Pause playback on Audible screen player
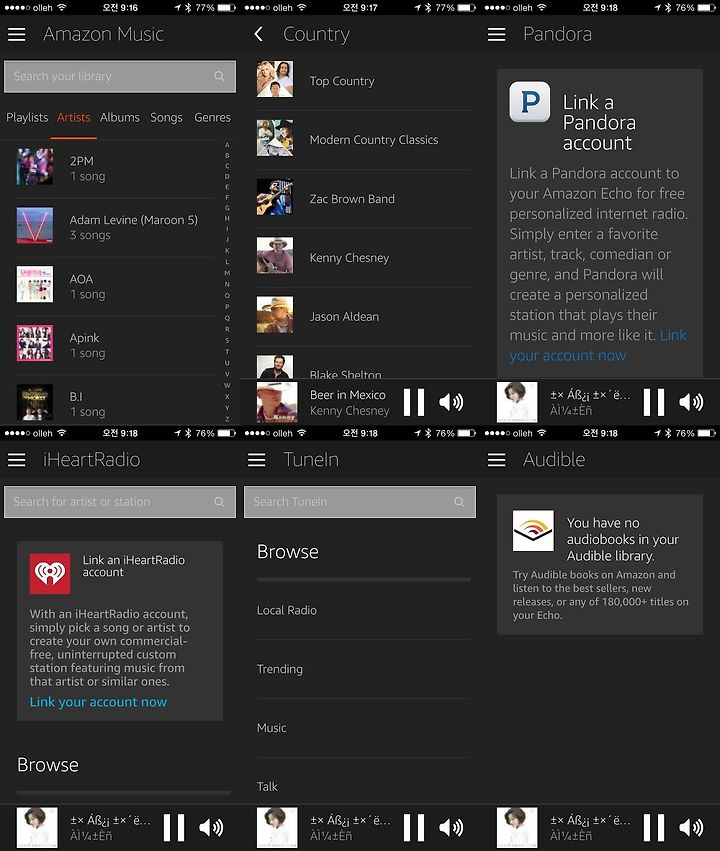This screenshot has width=720, height=851. click(x=654, y=827)
